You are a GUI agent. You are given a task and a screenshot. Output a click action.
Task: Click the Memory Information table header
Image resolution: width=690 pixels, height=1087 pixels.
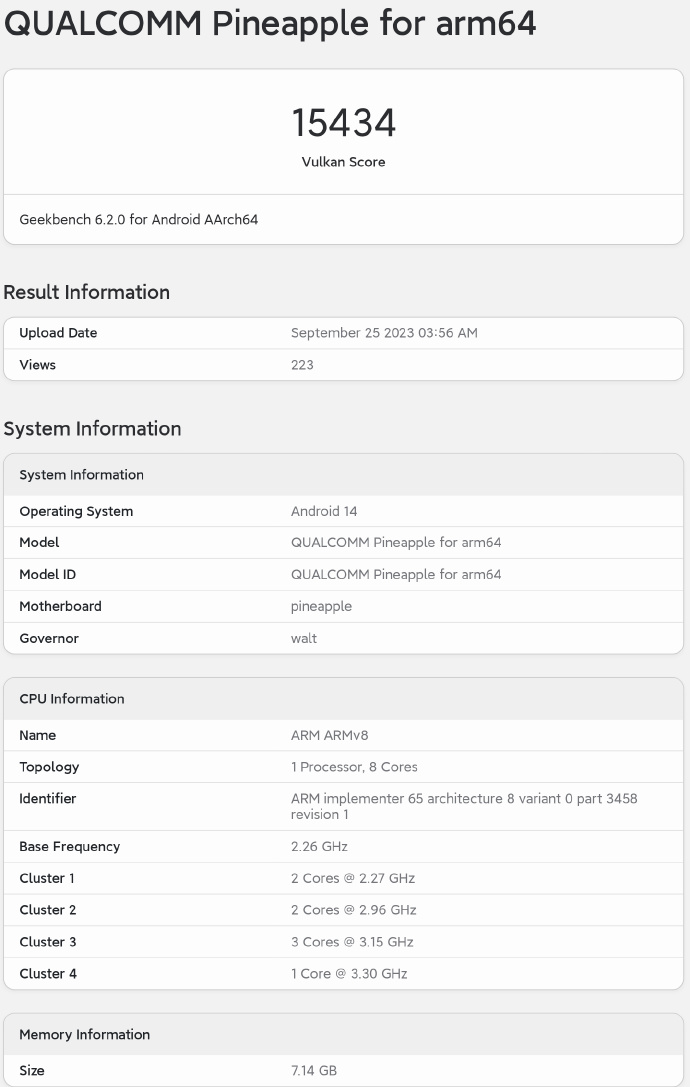tap(85, 1035)
